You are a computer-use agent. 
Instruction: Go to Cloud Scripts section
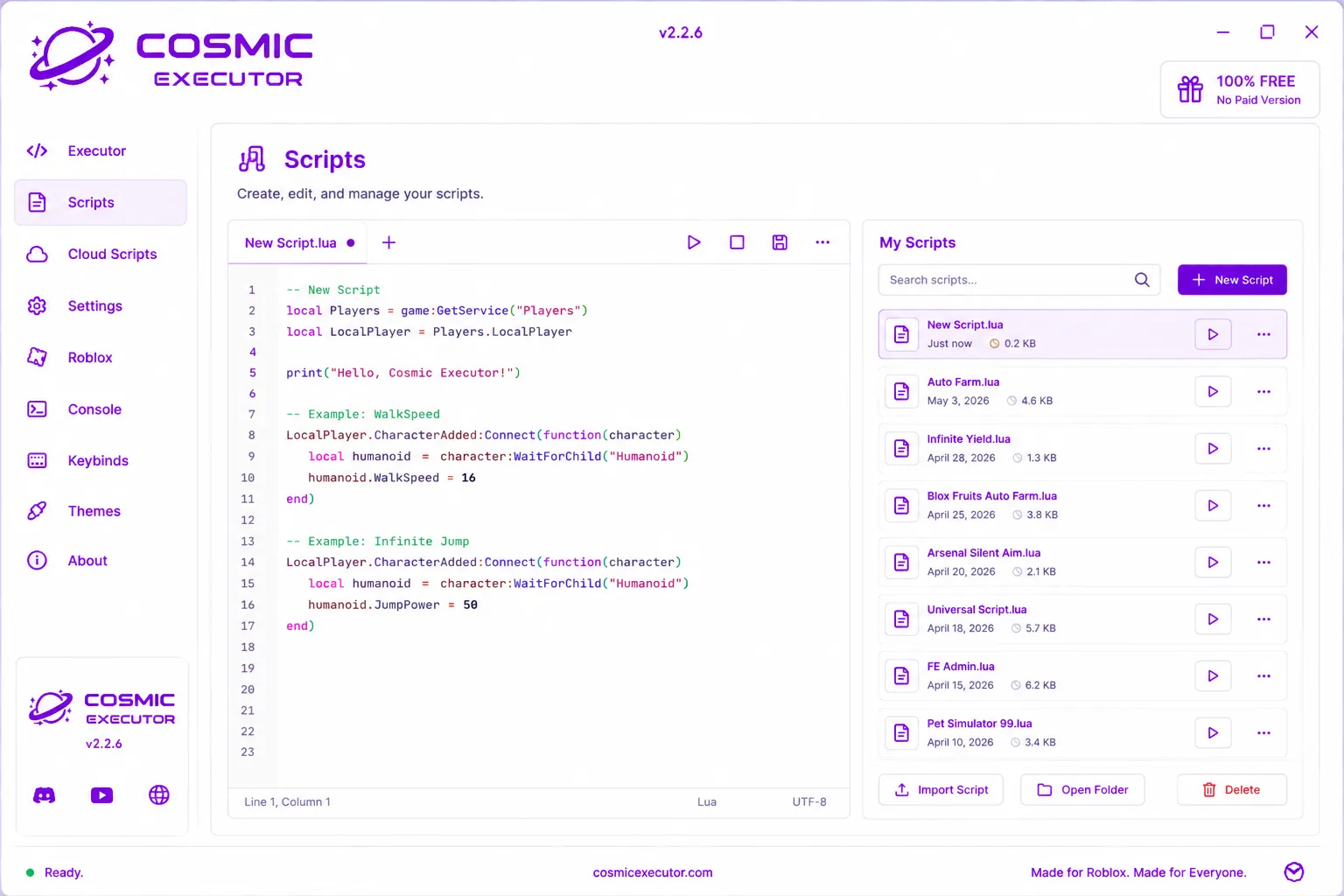(101, 254)
